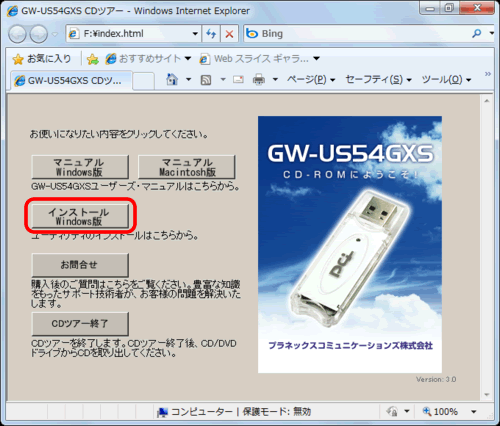This screenshot has height=426, width=500.
Task: Open the ツール(O) menu
Action: click(446, 80)
